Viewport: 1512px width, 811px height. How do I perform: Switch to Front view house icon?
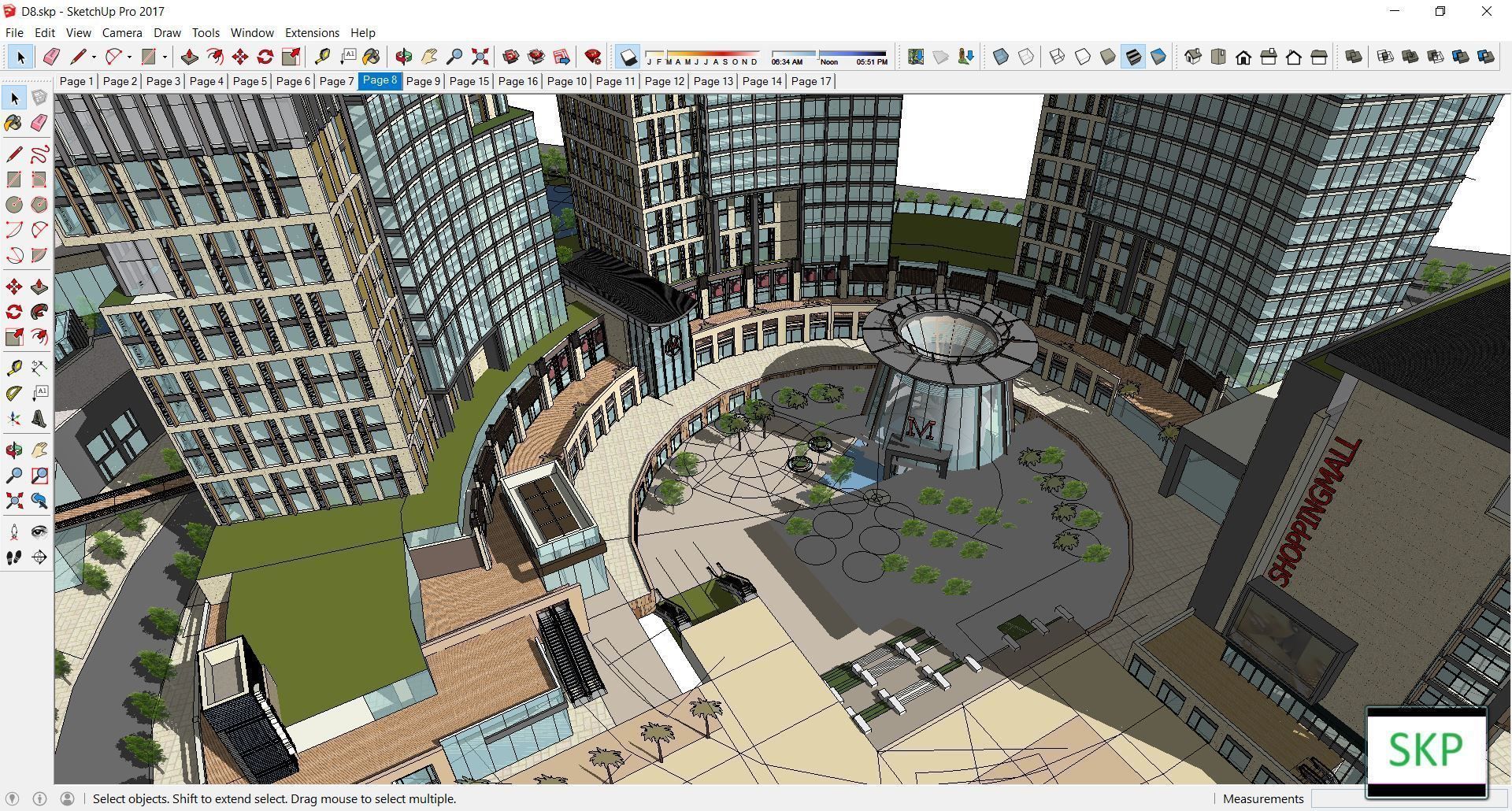pyautogui.click(x=1243, y=57)
